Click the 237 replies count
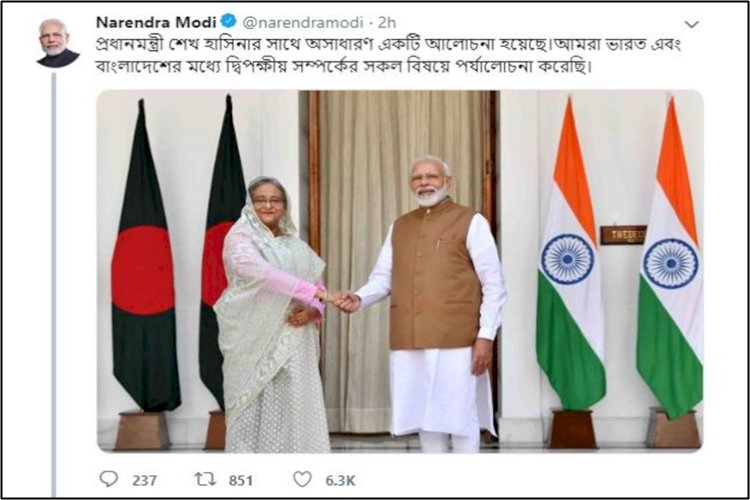 point(144,480)
